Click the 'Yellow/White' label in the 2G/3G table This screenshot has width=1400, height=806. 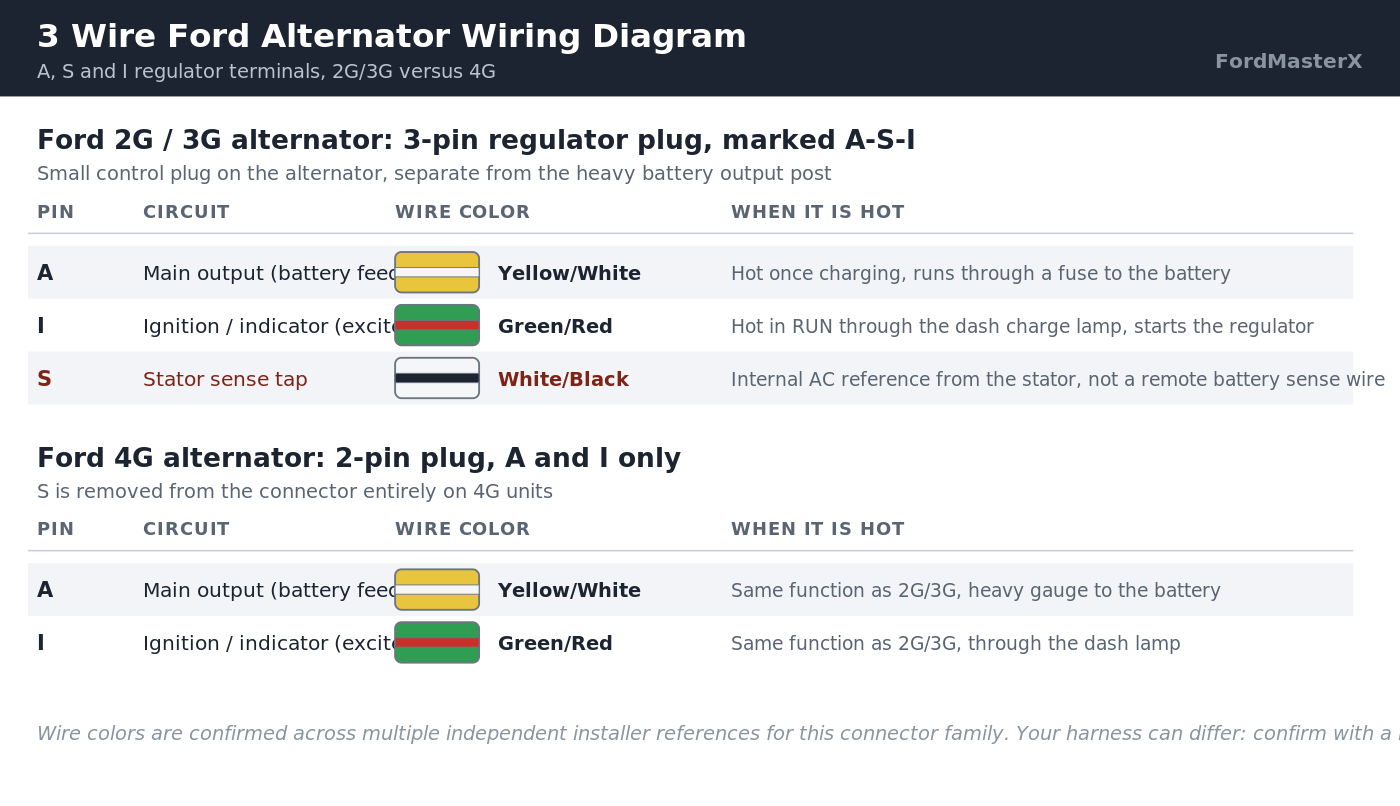(569, 274)
